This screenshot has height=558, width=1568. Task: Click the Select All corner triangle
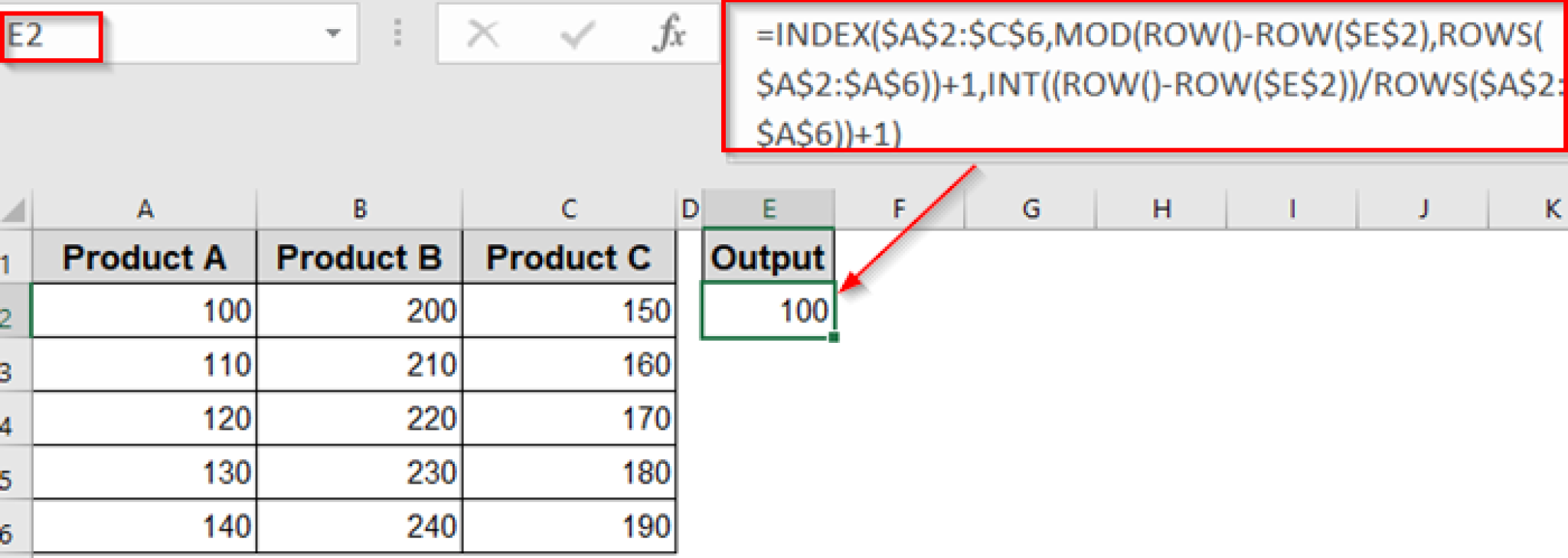pyautogui.click(x=15, y=210)
